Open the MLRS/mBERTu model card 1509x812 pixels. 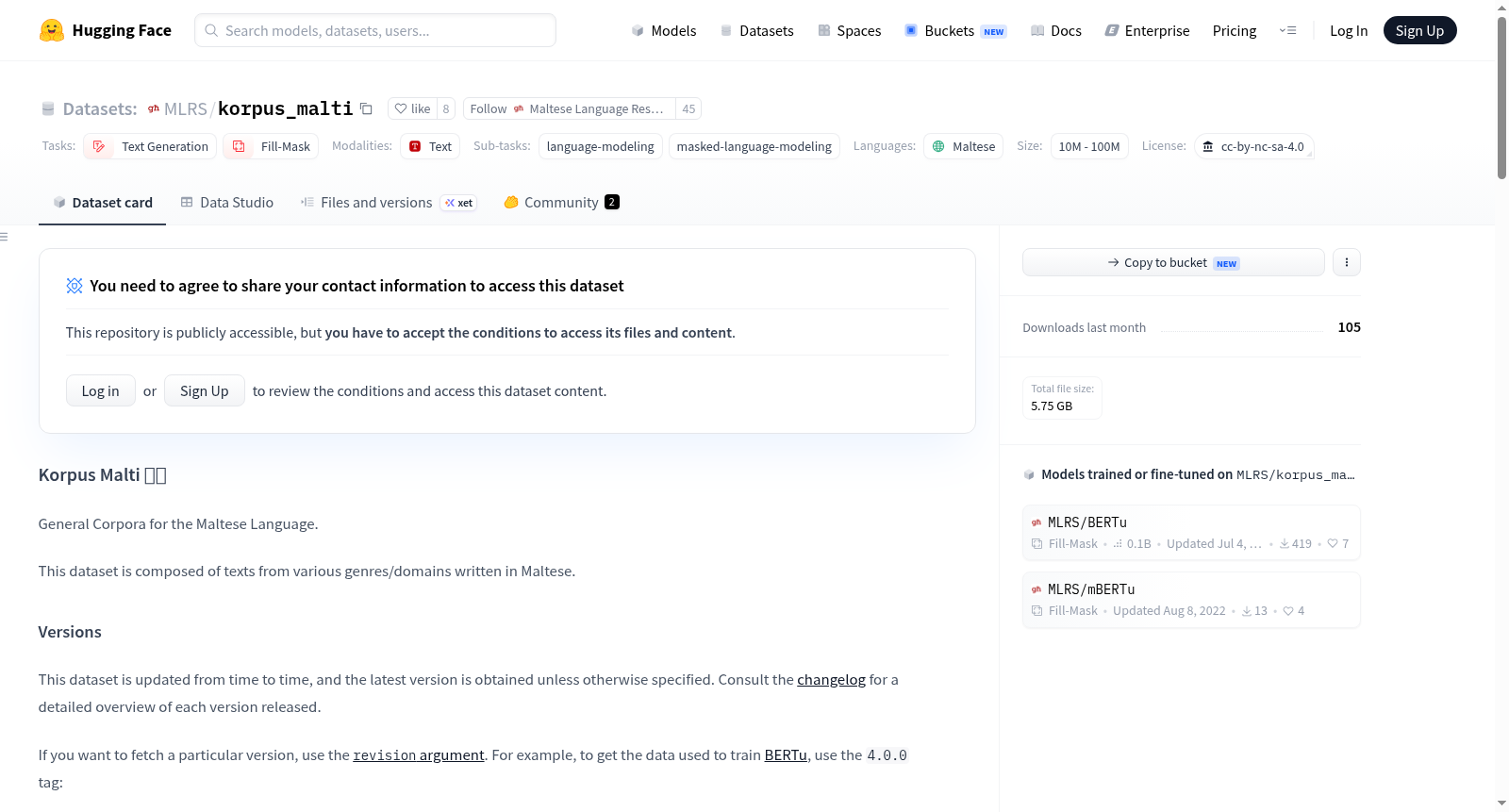pos(1191,600)
